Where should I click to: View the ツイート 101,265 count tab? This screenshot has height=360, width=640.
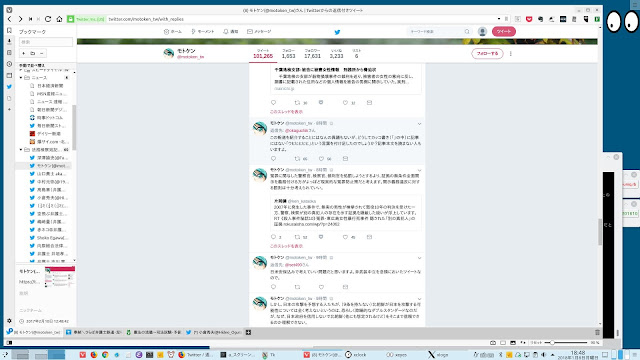(263, 53)
